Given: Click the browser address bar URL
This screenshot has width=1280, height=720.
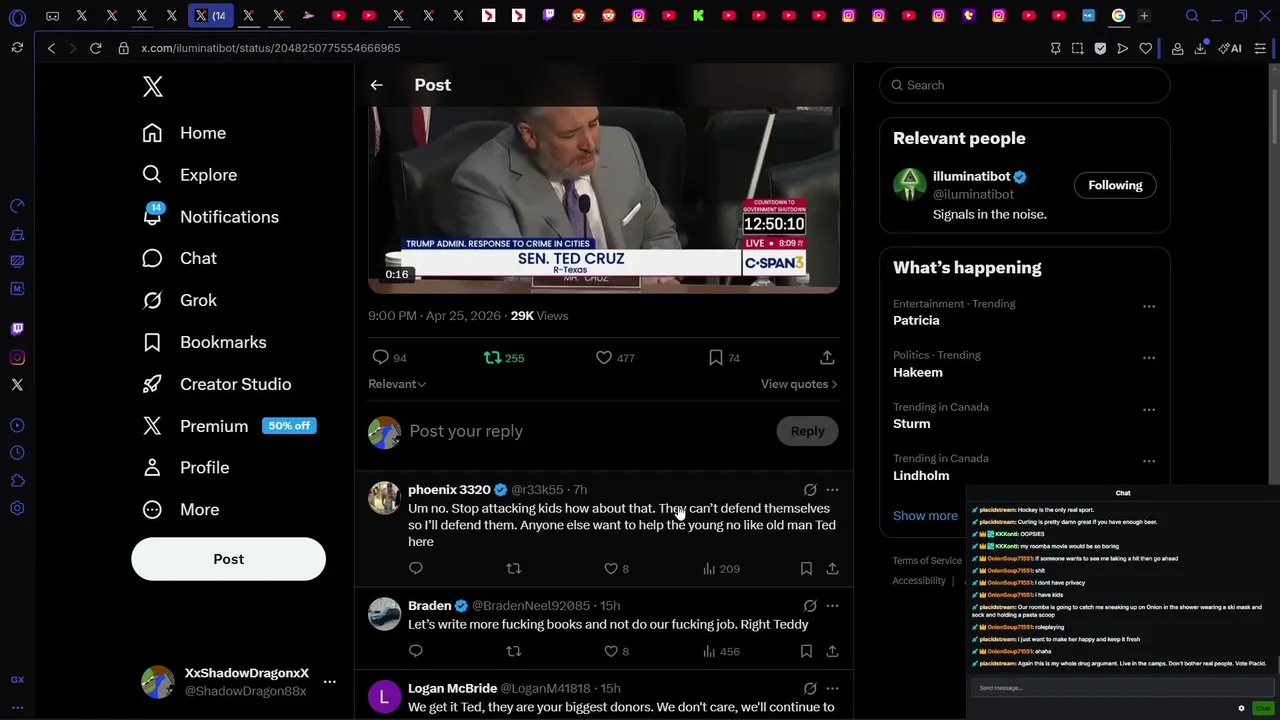Looking at the screenshot, I should point(271,48).
